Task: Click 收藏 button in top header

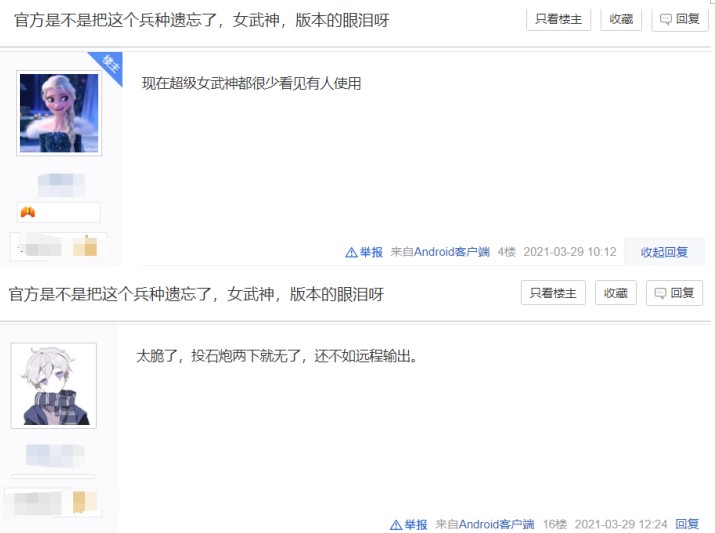Action: click(x=621, y=19)
